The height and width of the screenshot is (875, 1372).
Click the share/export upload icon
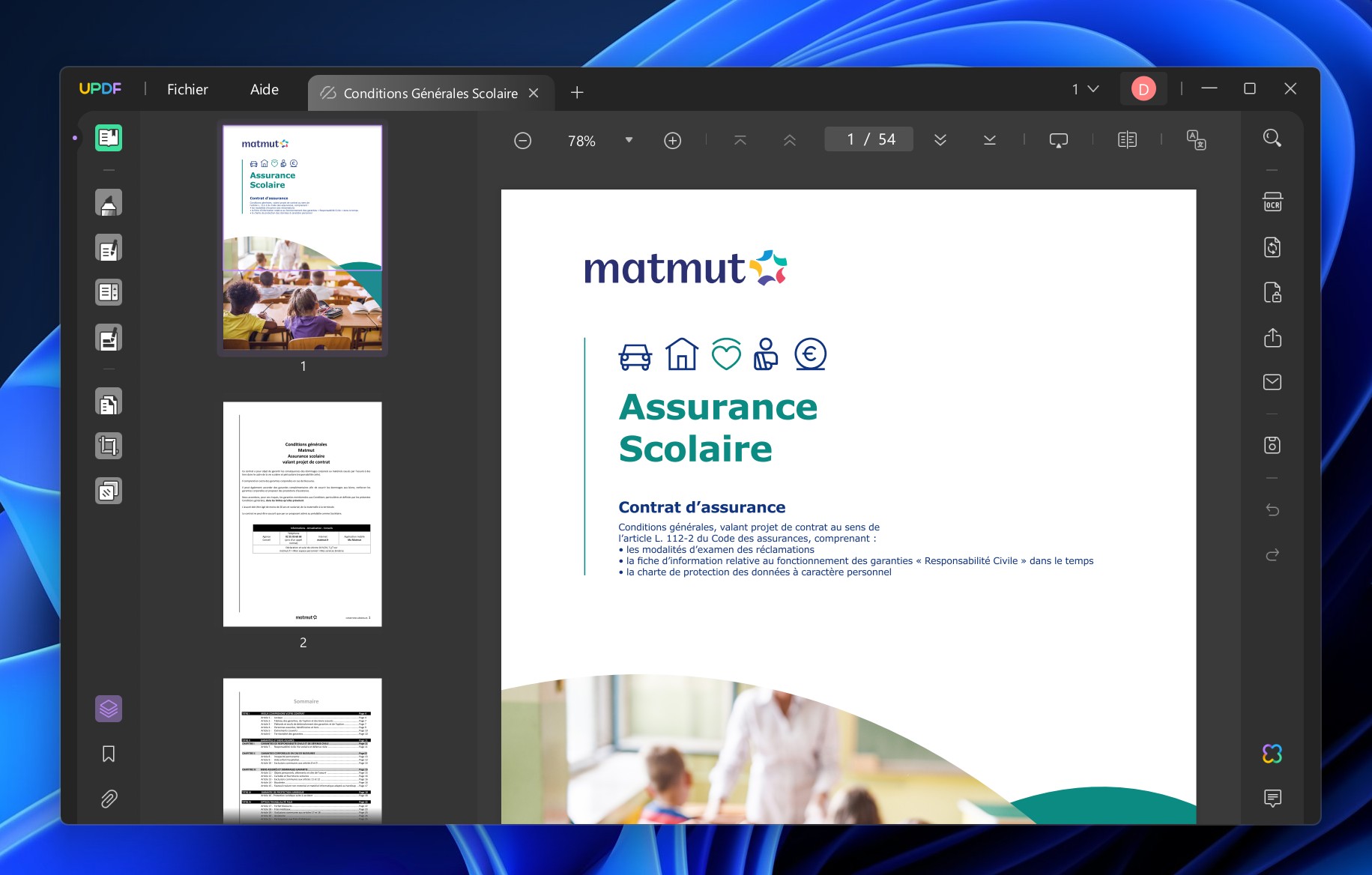(1272, 338)
